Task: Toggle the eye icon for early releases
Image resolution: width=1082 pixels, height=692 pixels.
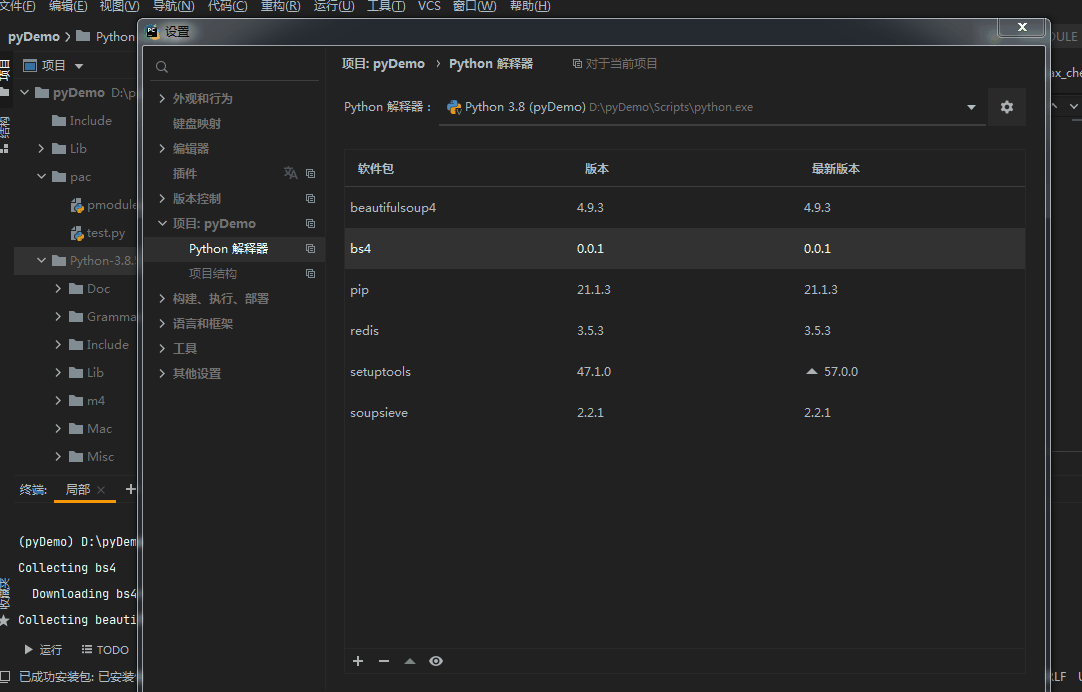Action: point(436,661)
